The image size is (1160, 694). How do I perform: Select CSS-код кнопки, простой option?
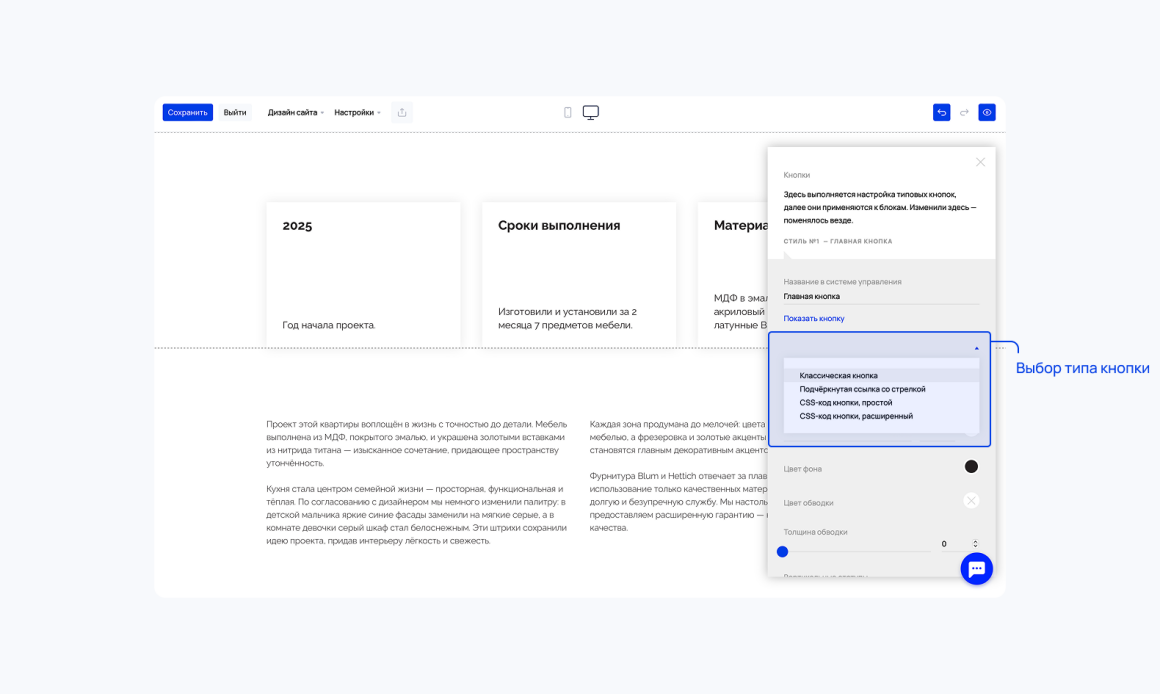881,402
